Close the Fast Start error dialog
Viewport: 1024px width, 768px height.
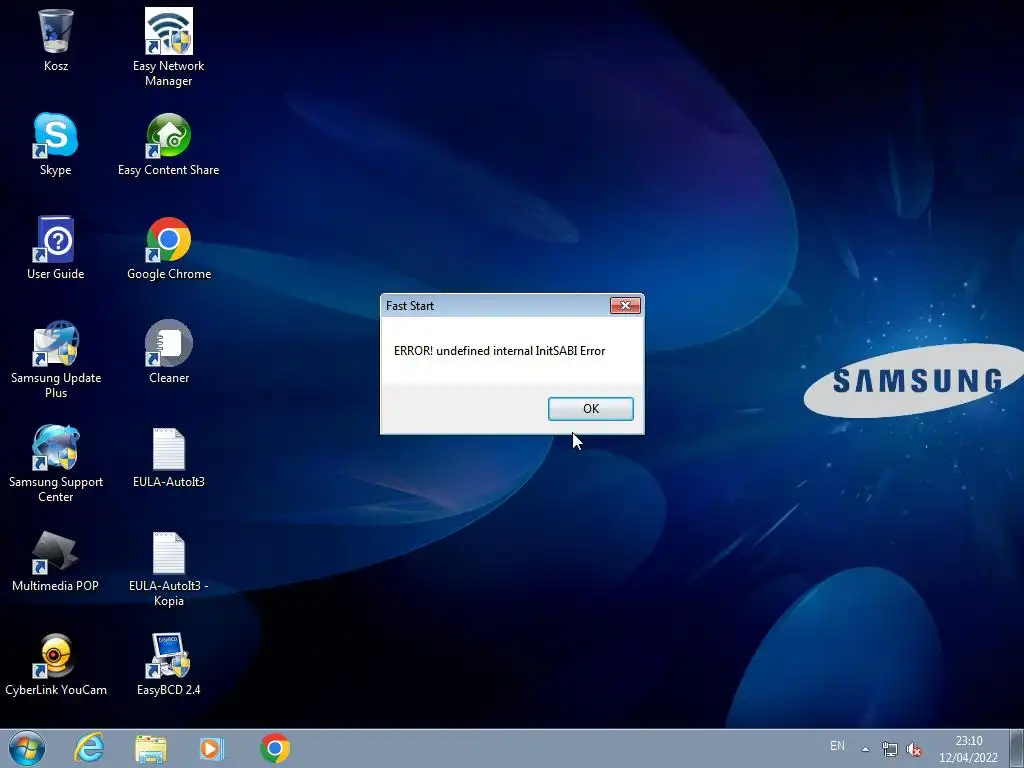point(625,306)
